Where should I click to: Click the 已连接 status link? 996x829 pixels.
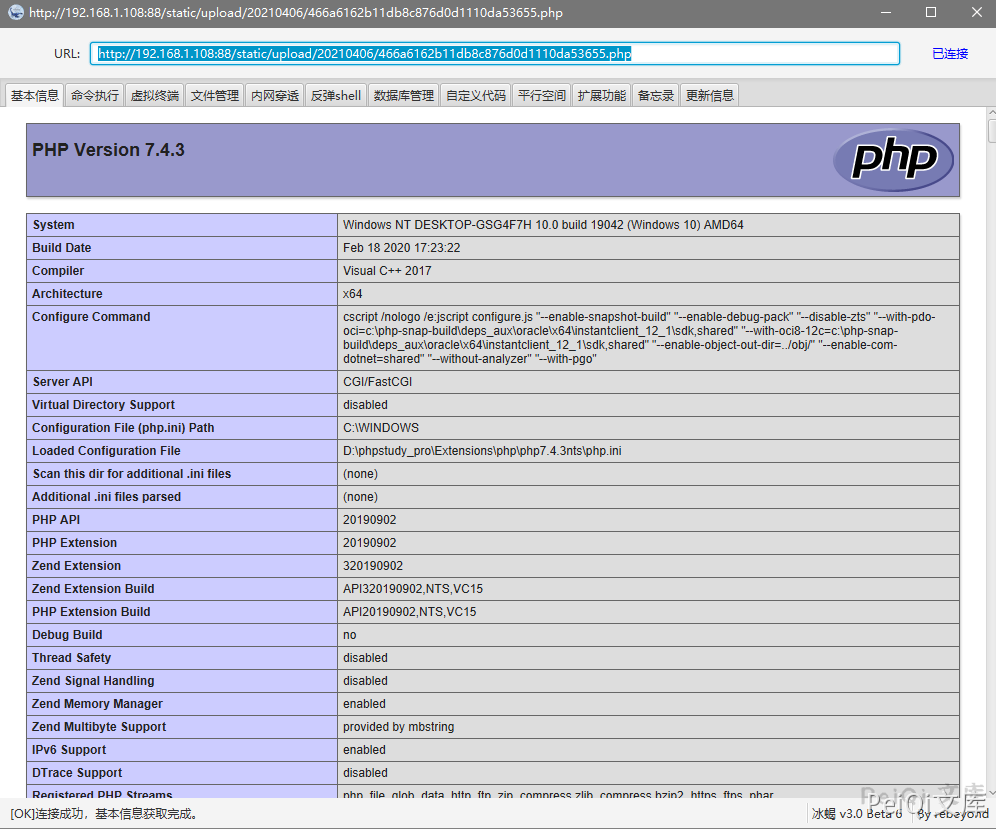950,54
